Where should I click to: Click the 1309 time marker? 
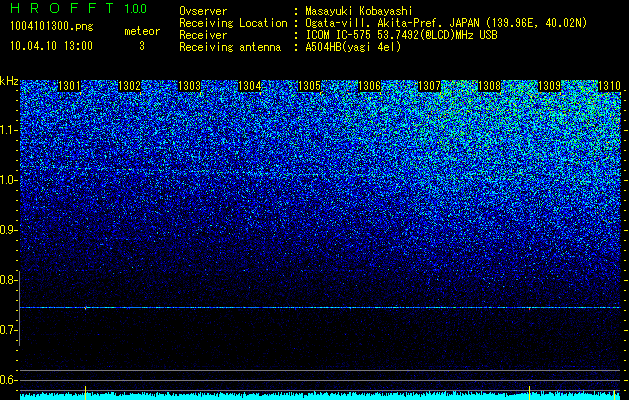pyautogui.click(x=549, y=86)
